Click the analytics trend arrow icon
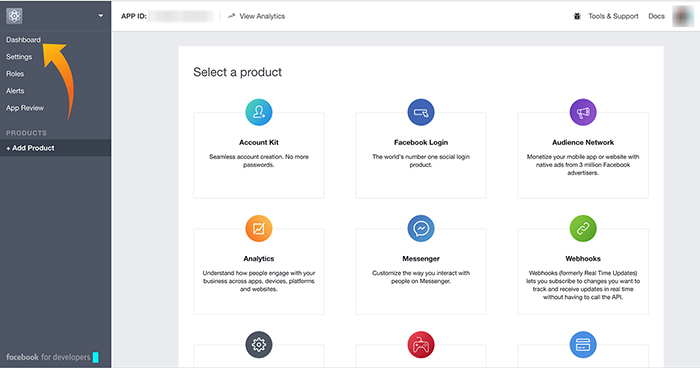The image size is (700, 368). coord(231,16)
